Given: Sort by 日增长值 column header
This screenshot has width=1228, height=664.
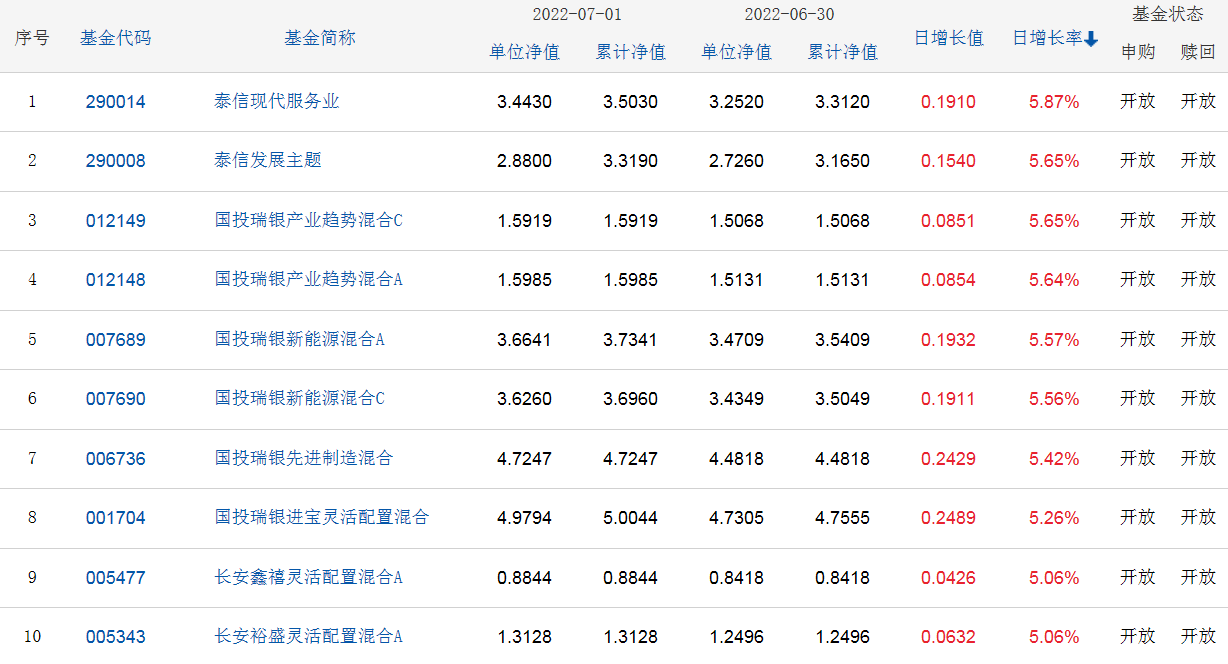Looking at the screenshot, I should click(949, 38).
